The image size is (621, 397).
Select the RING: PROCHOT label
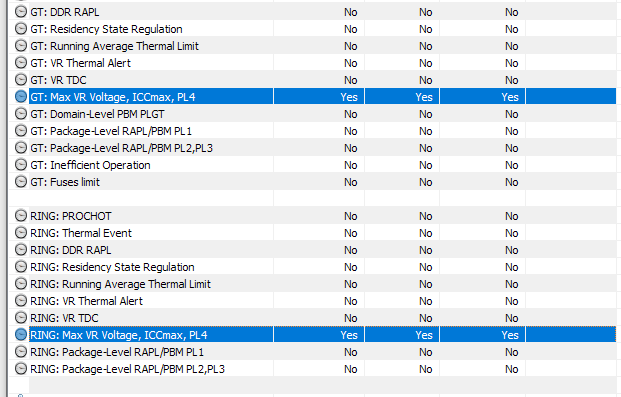71,216
